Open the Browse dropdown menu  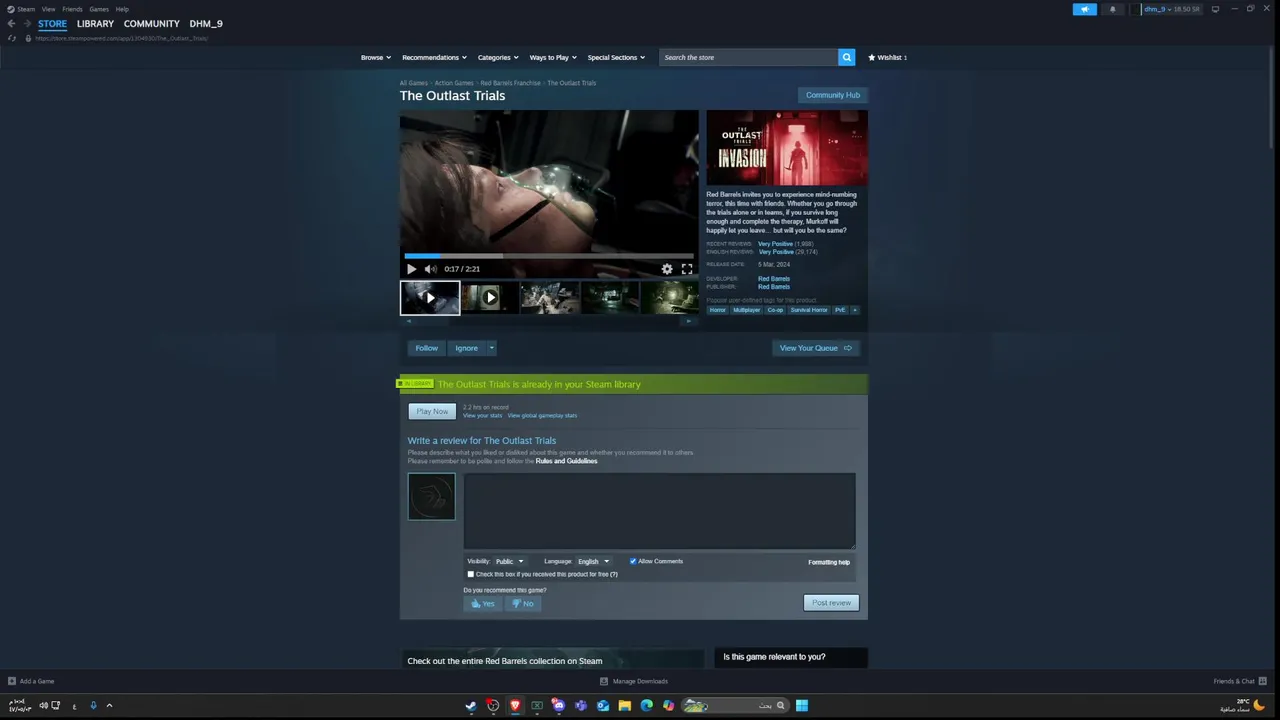coord(375,57)
